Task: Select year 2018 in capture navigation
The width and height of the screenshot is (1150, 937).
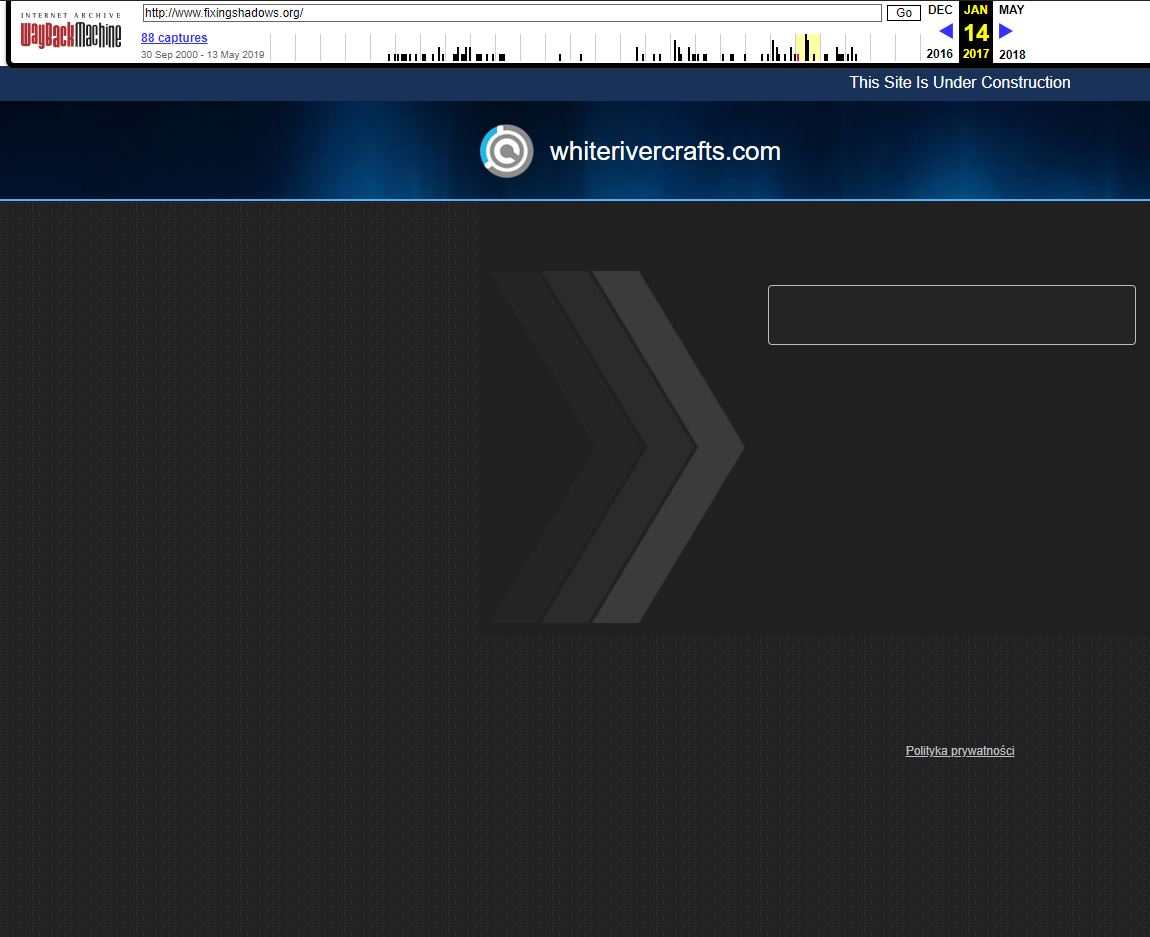Action: click(1012, 54)
